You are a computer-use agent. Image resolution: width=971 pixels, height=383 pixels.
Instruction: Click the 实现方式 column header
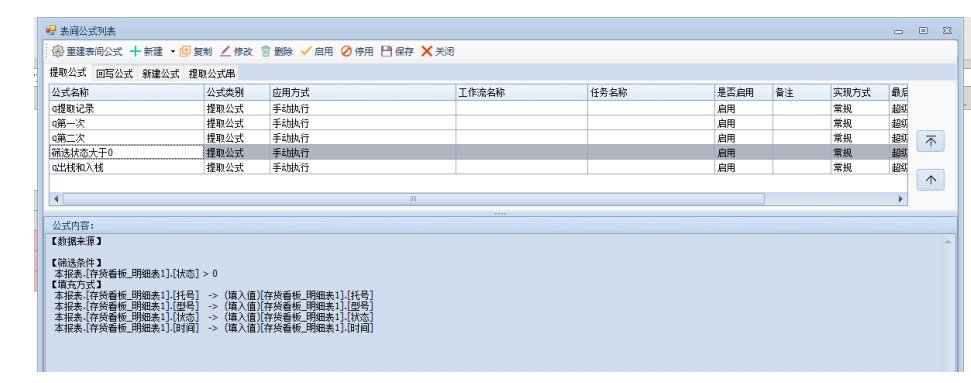coord(860,93)
